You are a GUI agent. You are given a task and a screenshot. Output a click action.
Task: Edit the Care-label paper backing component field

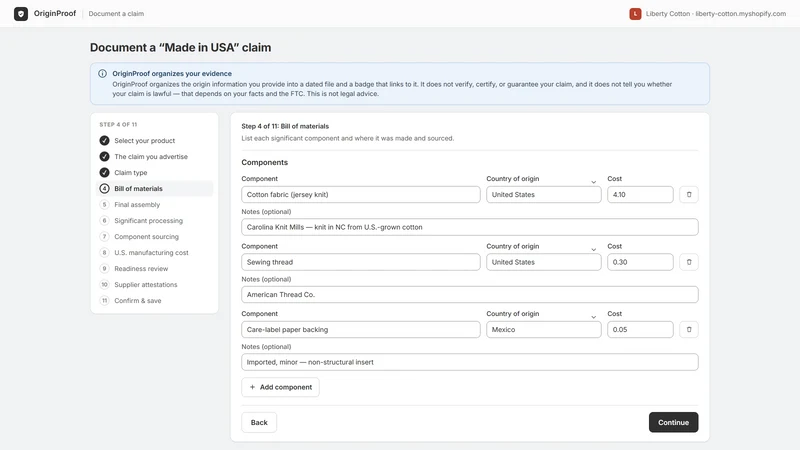coord(361,330)
